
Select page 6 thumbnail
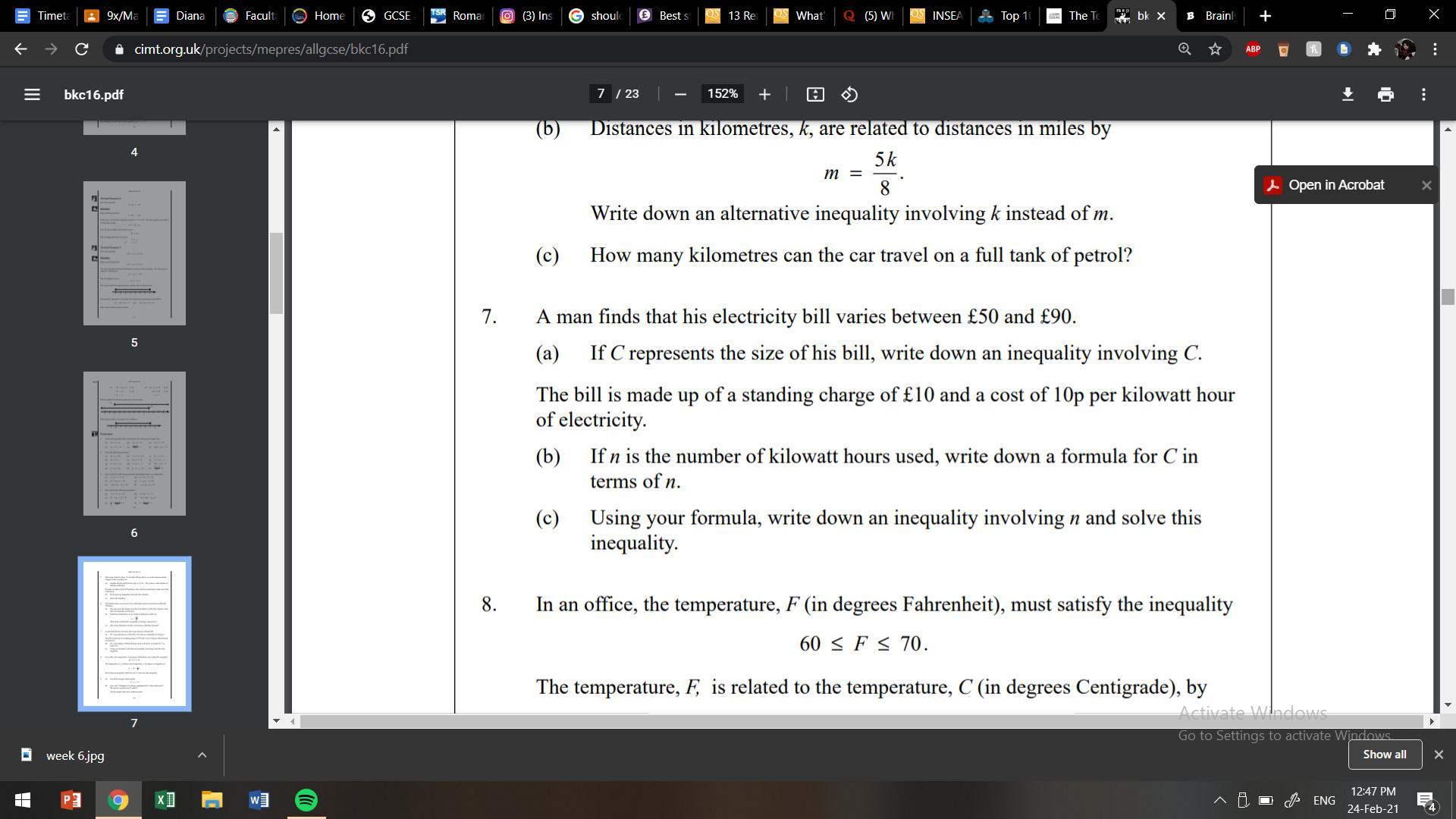pos(134,444)
